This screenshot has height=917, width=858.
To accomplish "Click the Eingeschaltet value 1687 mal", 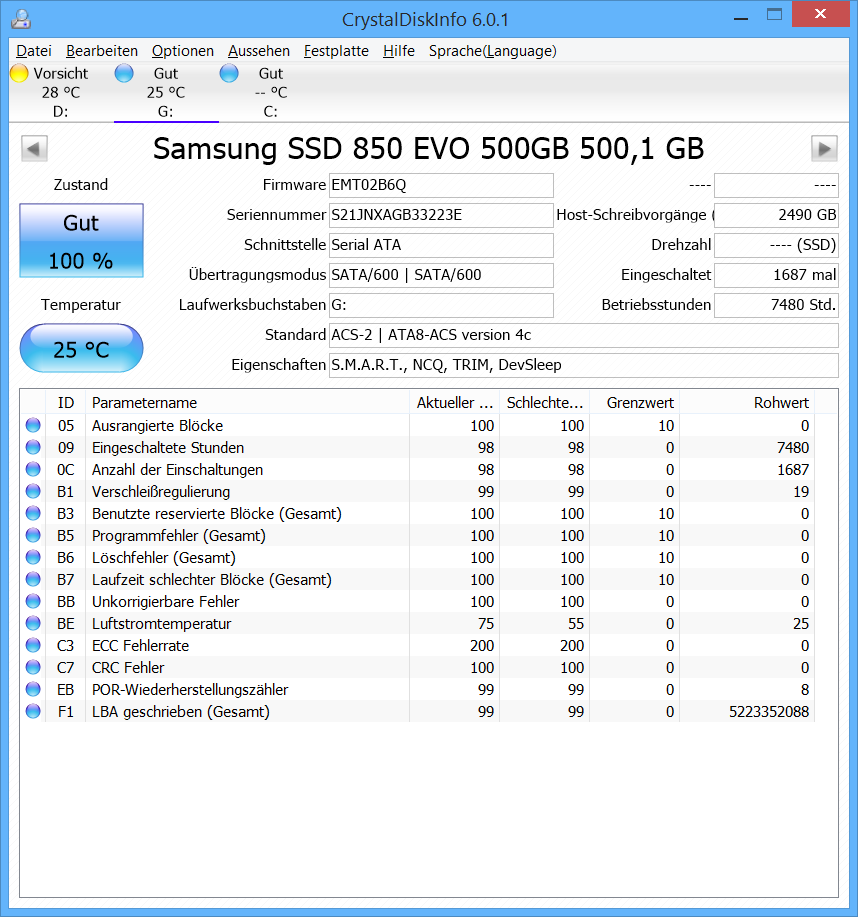I will [x=776, y=275].
